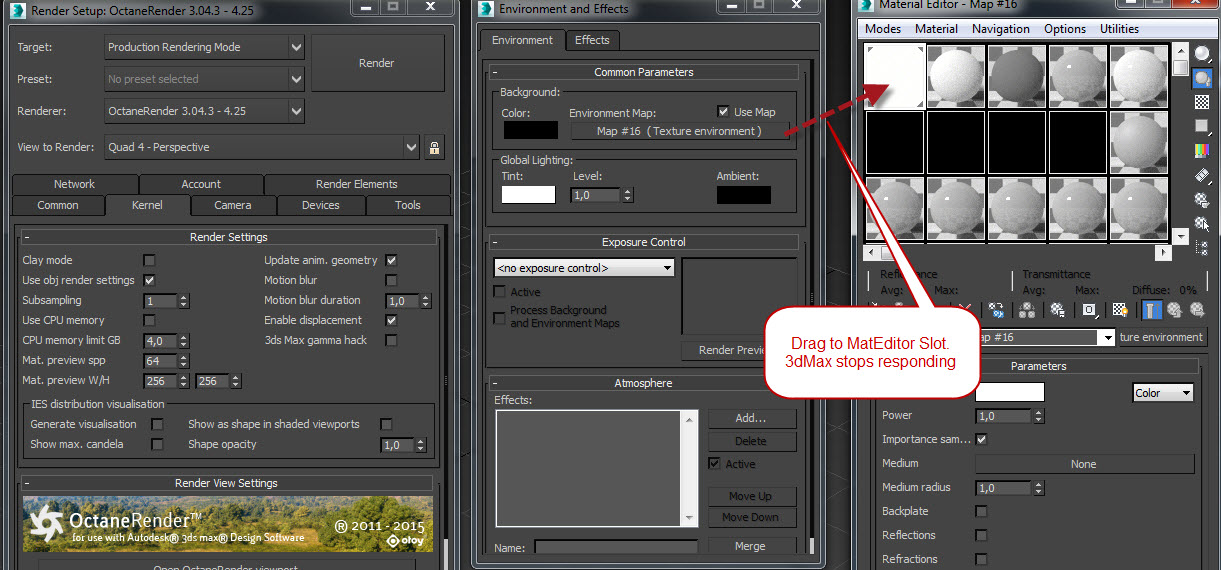Enable the Motion blur checkbox
The width and height of the screenshot is (1221, 570).
click(391, 280)
